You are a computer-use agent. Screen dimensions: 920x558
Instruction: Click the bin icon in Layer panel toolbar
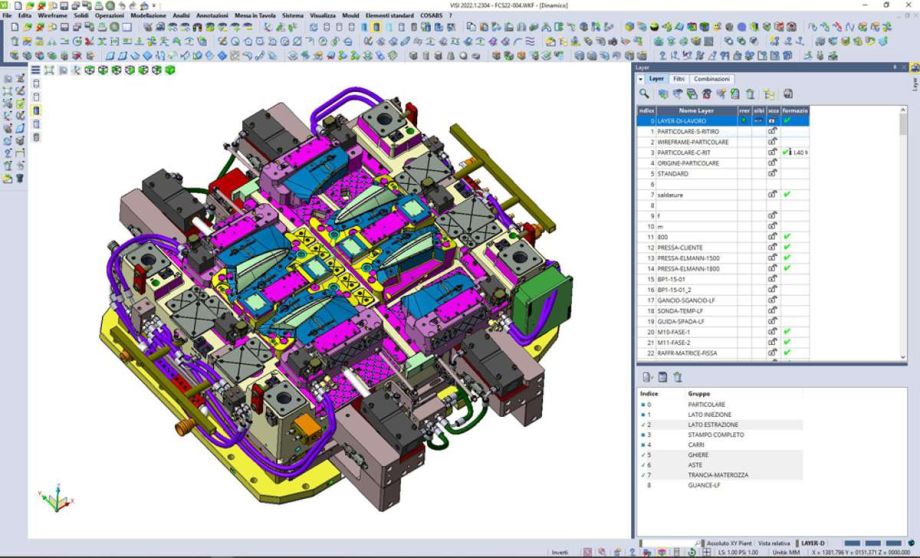750,94
